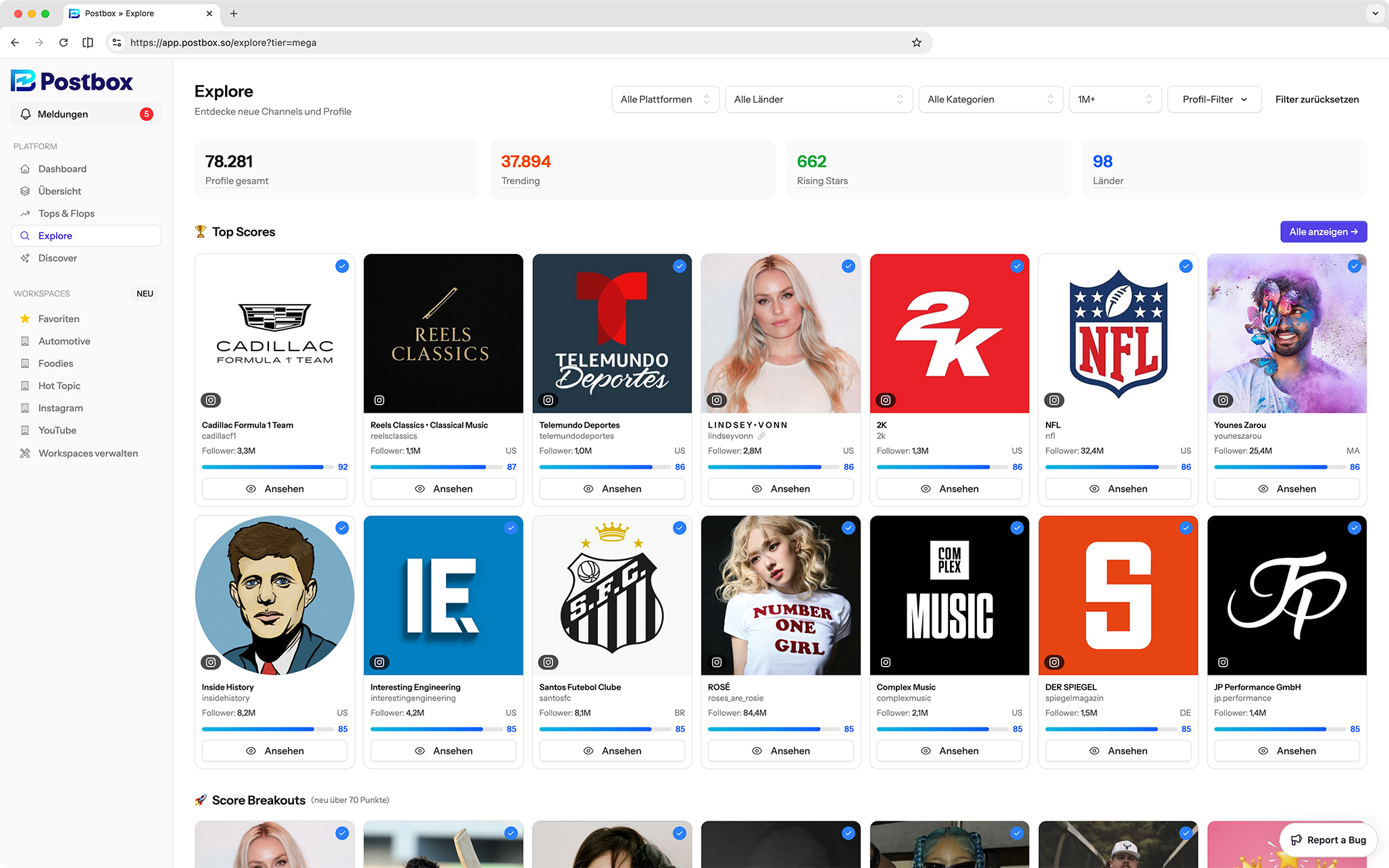Click Instagram badge on NFL card
Screen dimensions: 1389x868
pyautogui.click(x=1054, y=400)
